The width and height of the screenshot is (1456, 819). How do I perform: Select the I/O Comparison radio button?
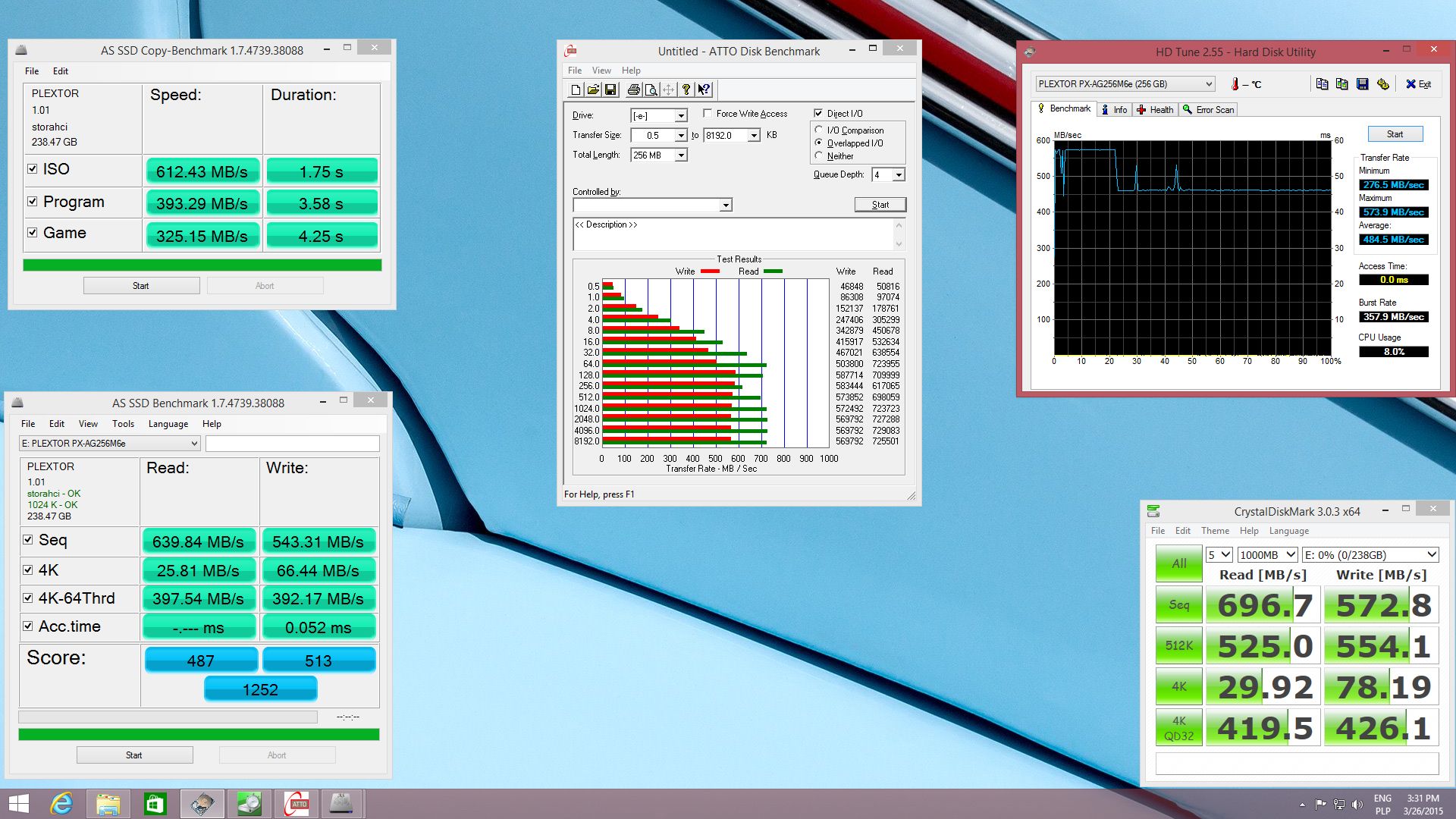[819, 130]
